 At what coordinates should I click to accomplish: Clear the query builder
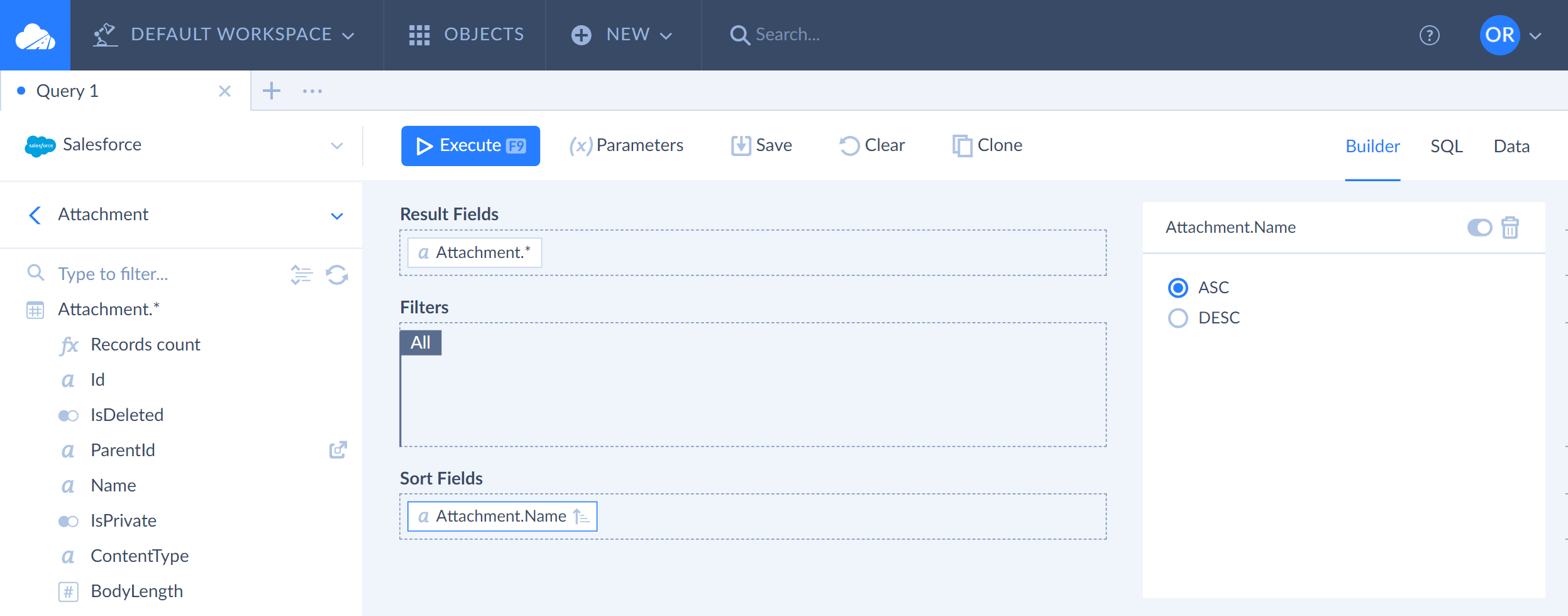[x=871, y=145]
